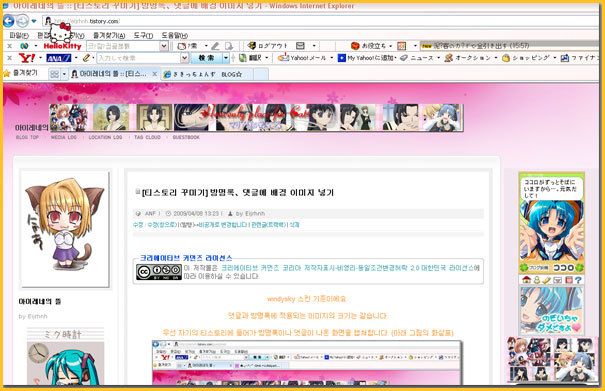Click the blog post title link

[238, 192]
